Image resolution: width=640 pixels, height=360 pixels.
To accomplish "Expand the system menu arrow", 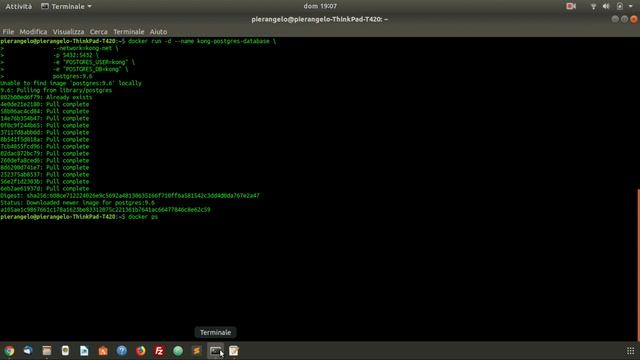I will coord(631,7).
